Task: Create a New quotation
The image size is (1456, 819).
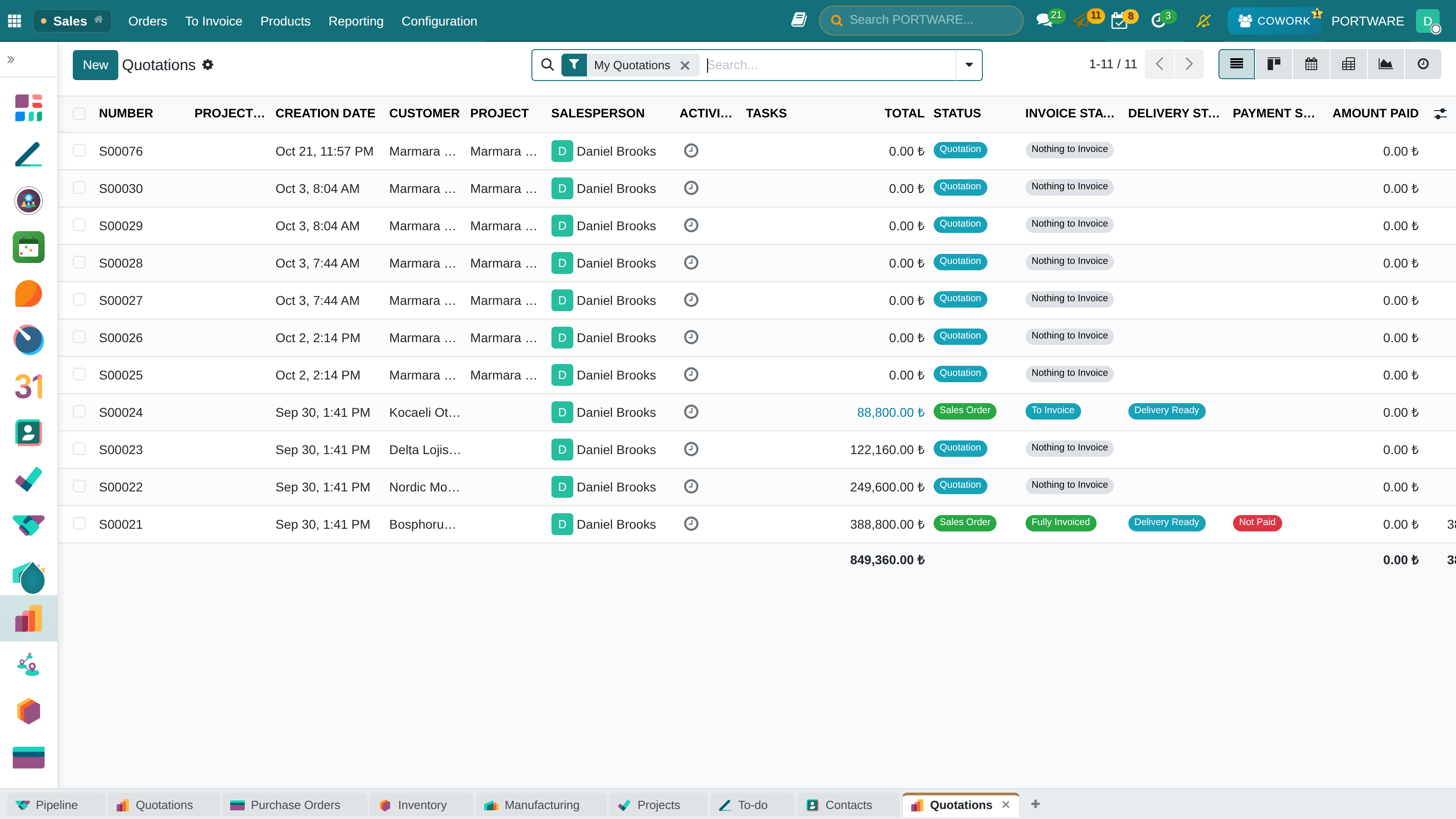Action: (96, 65)
